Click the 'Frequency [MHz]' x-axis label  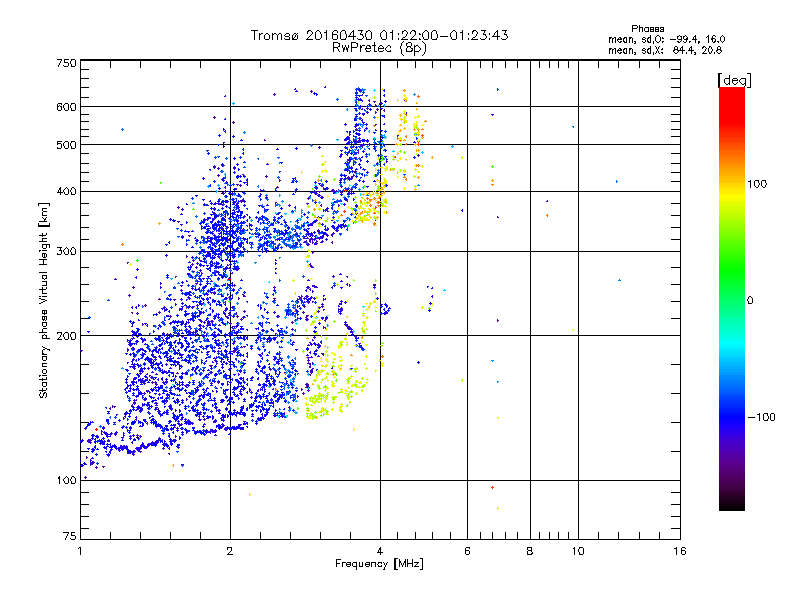379,564
